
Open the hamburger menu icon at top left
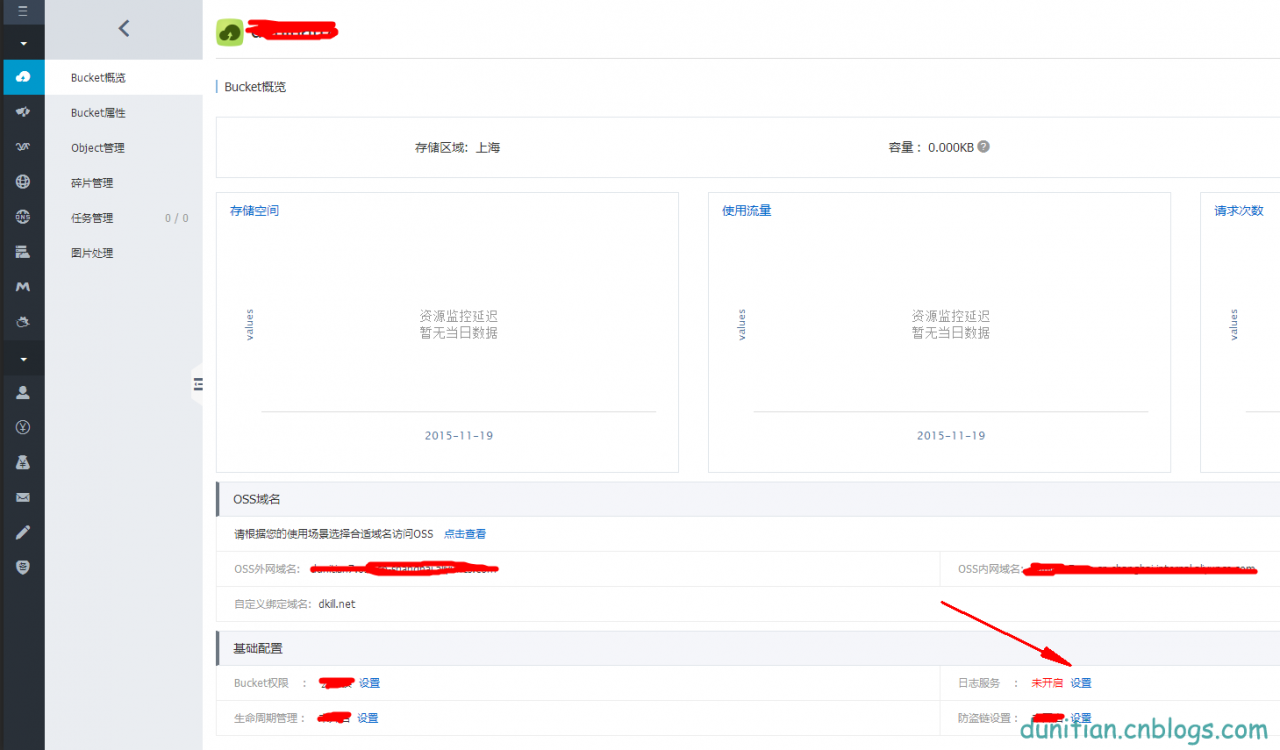[x=23, y=11]
